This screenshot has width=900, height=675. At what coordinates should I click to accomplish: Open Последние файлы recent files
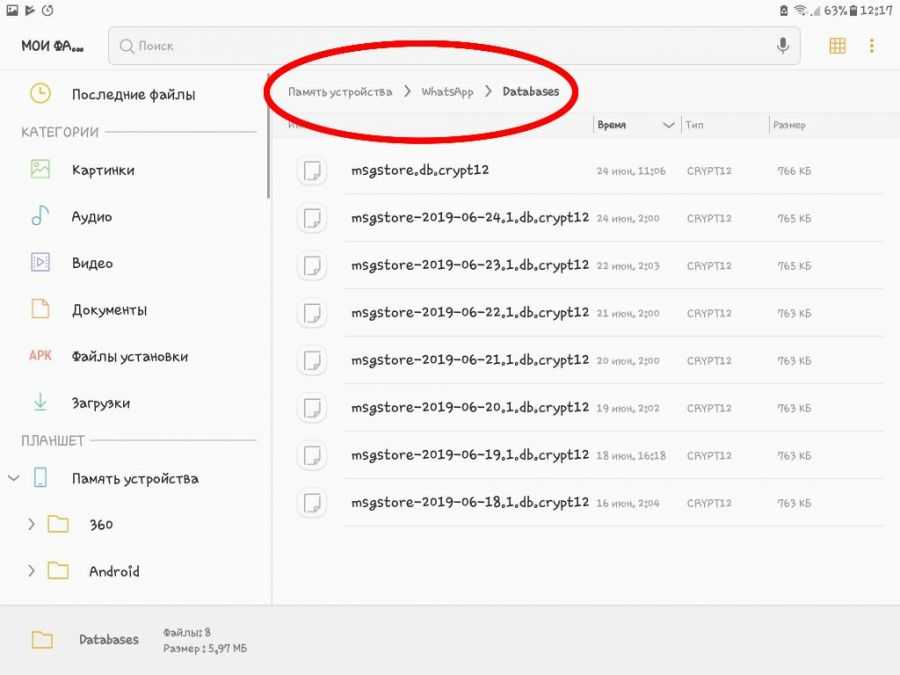pos(133,94)
